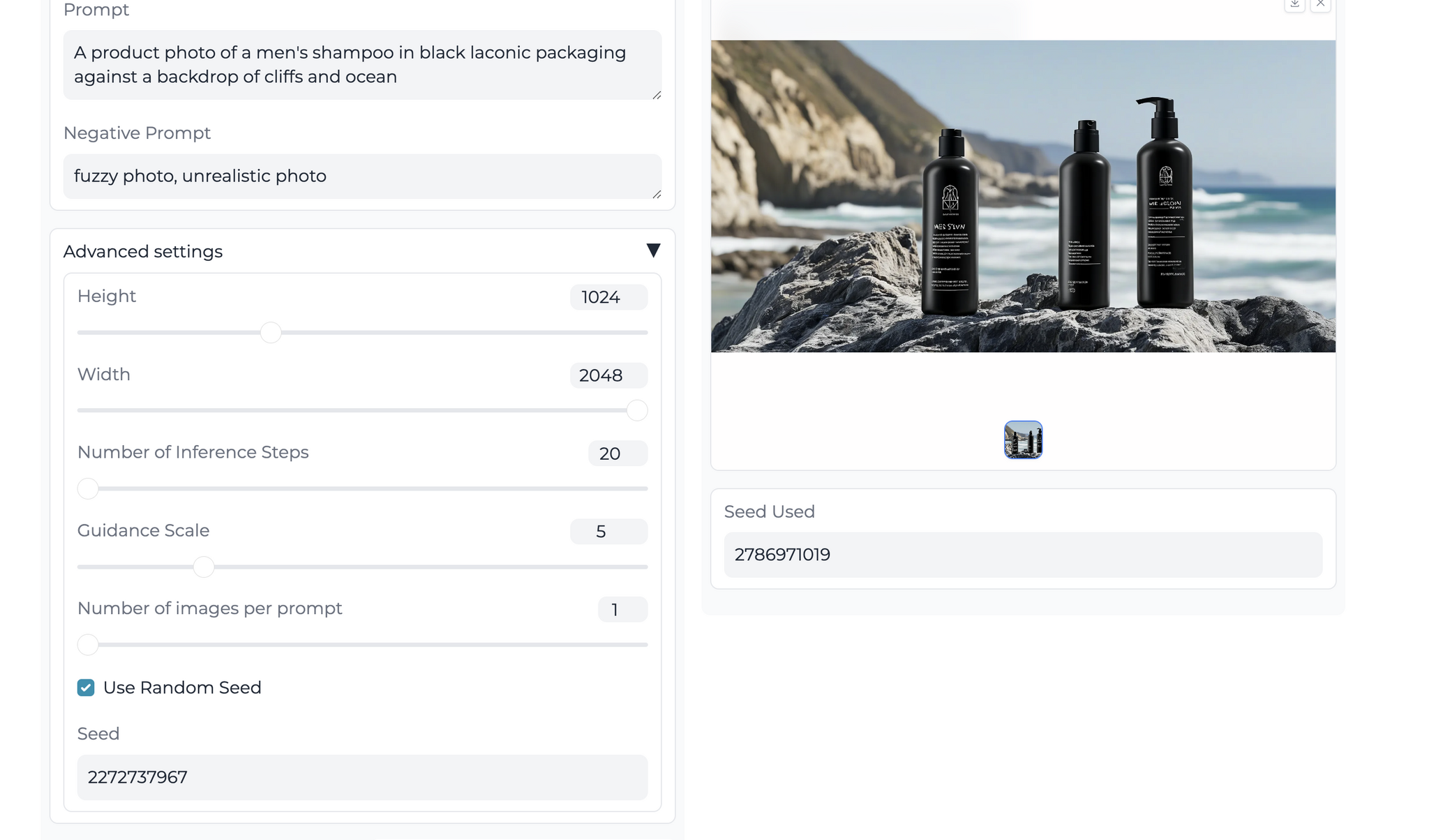This screenshot has height=840, width=1429.
Task: Click the download icon above the generated image
Action: pos(1294,4)
